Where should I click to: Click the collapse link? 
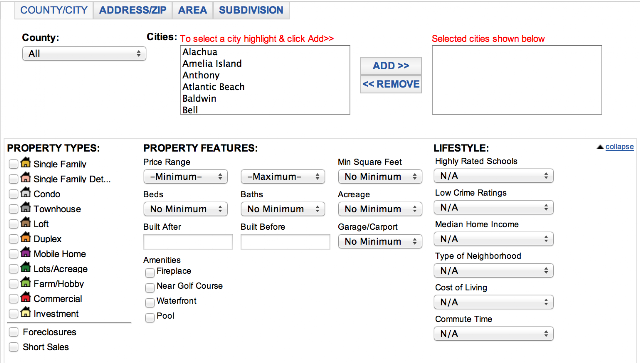pos(620,147)
